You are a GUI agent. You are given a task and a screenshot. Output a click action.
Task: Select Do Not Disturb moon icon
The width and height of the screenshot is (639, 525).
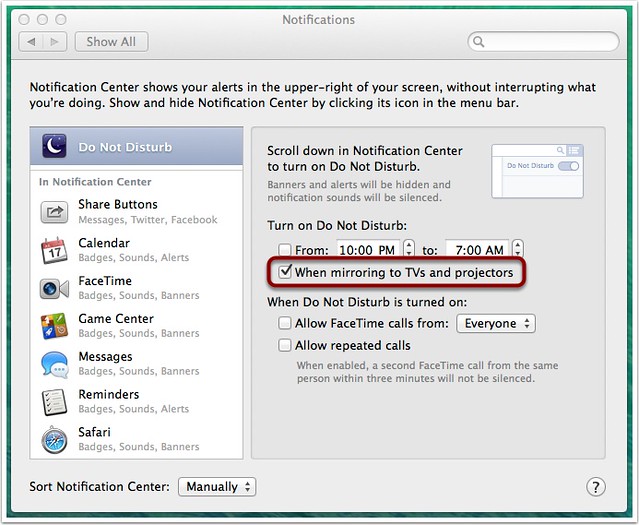coord(54,146)
